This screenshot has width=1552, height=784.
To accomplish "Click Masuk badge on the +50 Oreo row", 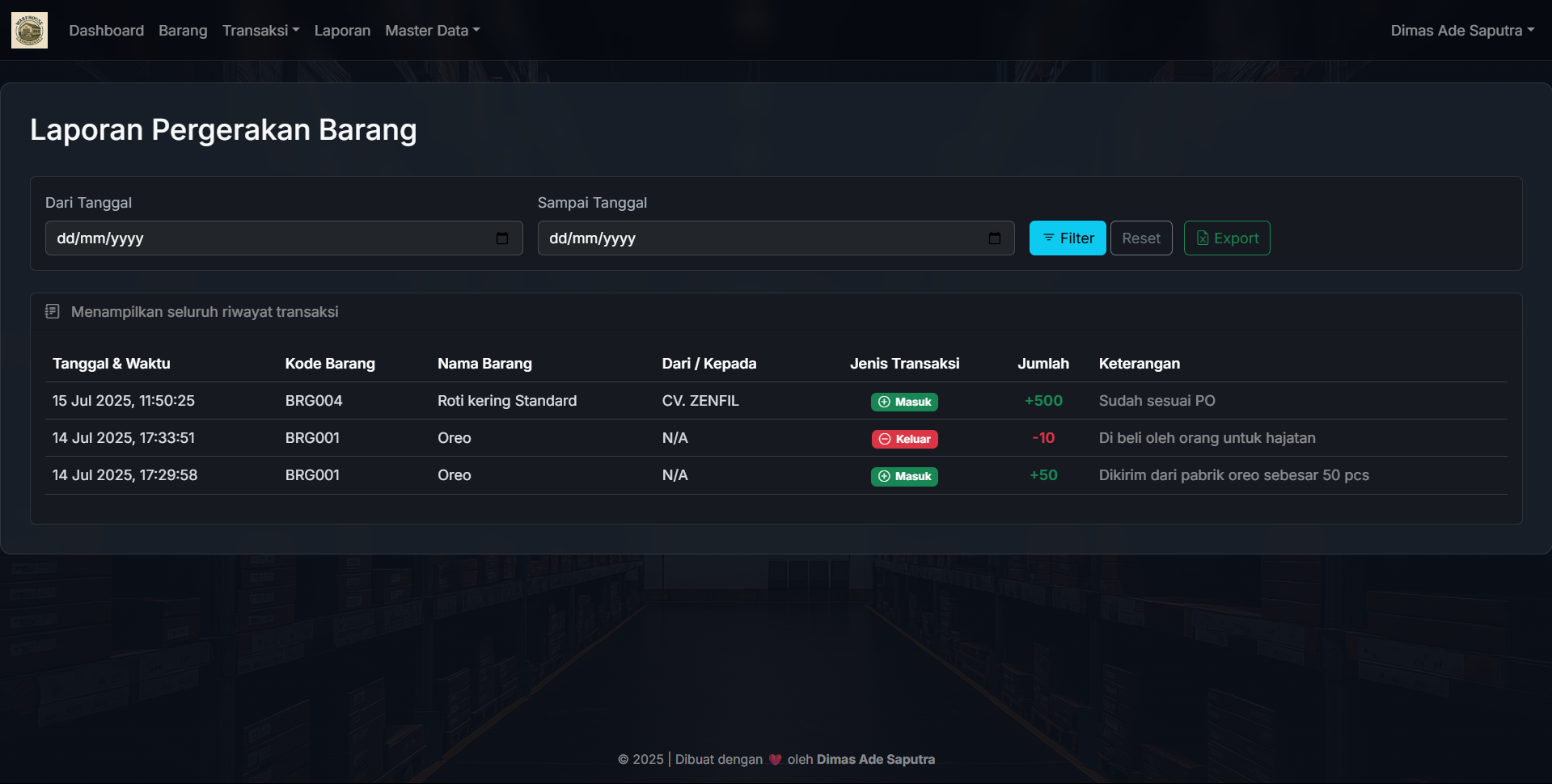I will click(904, 476).
